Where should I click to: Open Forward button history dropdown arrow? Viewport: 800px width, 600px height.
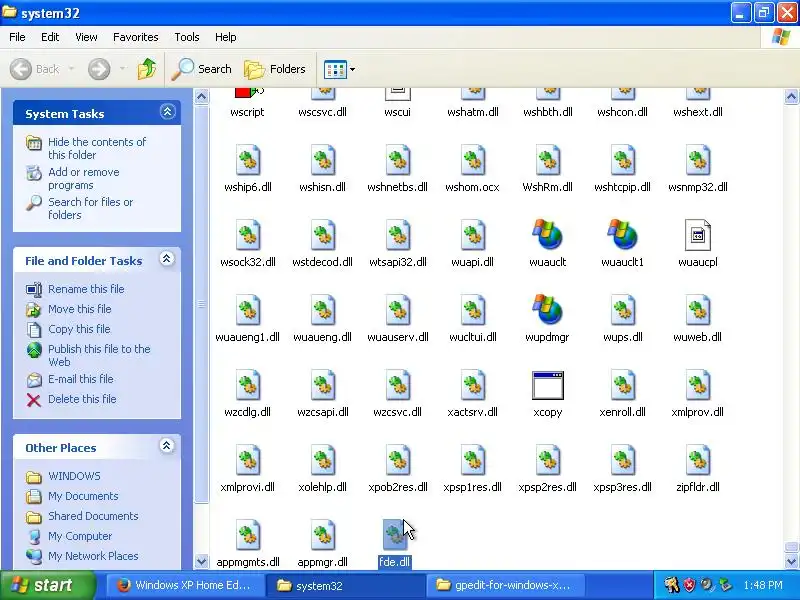(x=122, y=69)
